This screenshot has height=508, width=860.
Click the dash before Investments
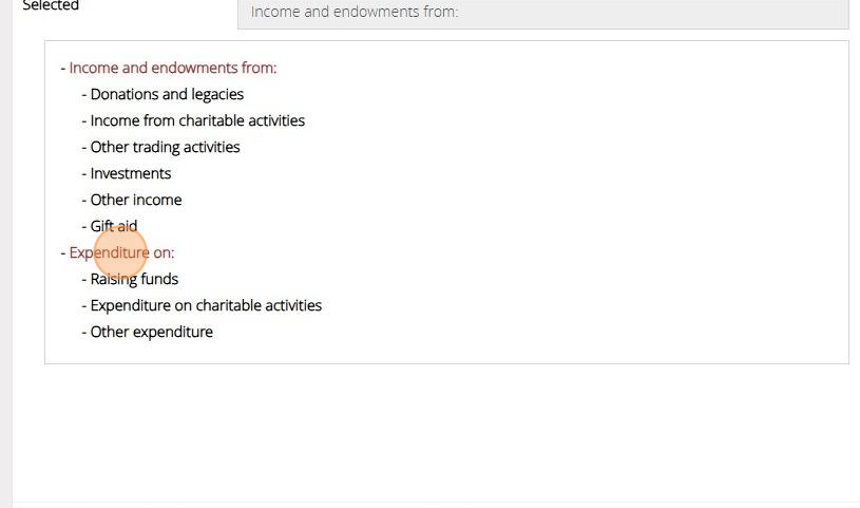click(84, 173)
